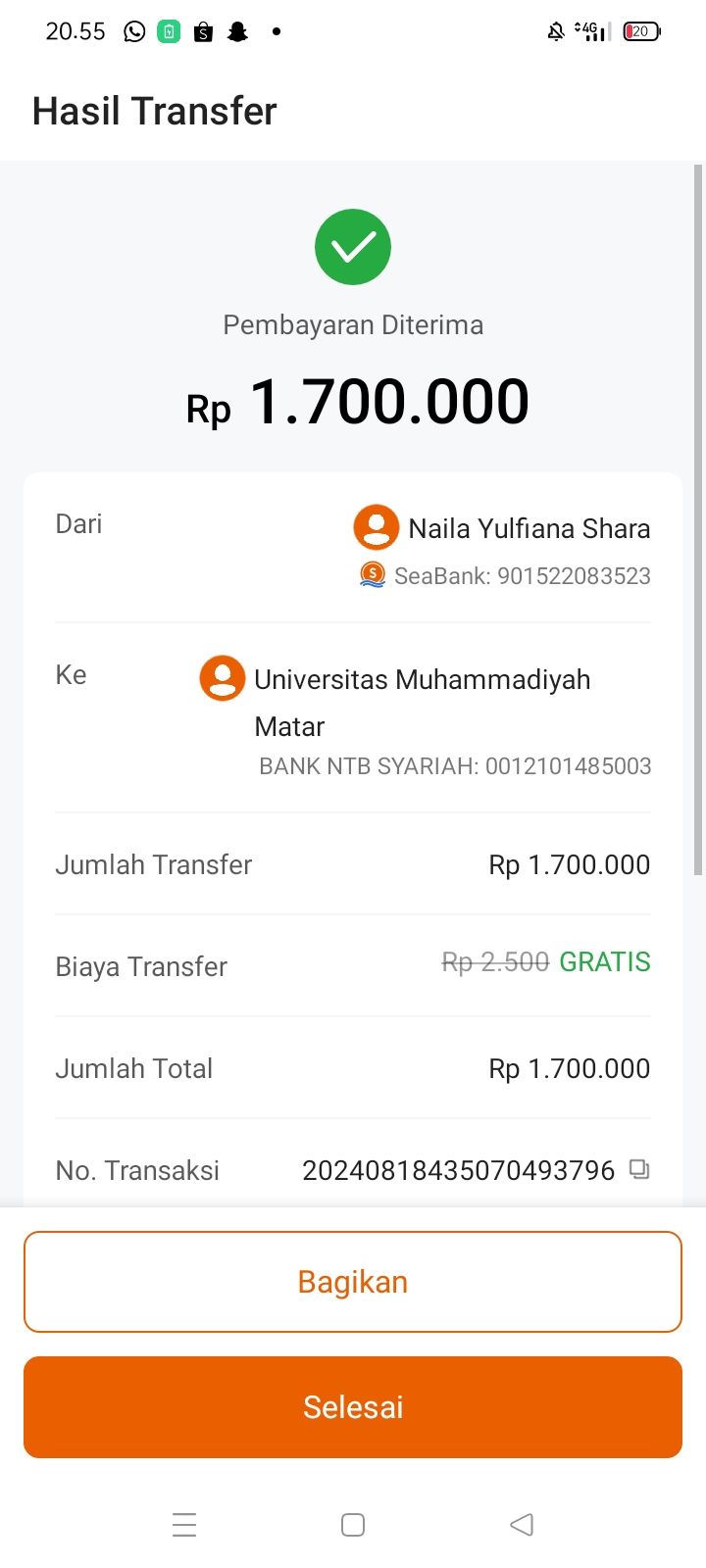
Task: Tap the SeaBank account number 901522083523
Action: point(574,576)
